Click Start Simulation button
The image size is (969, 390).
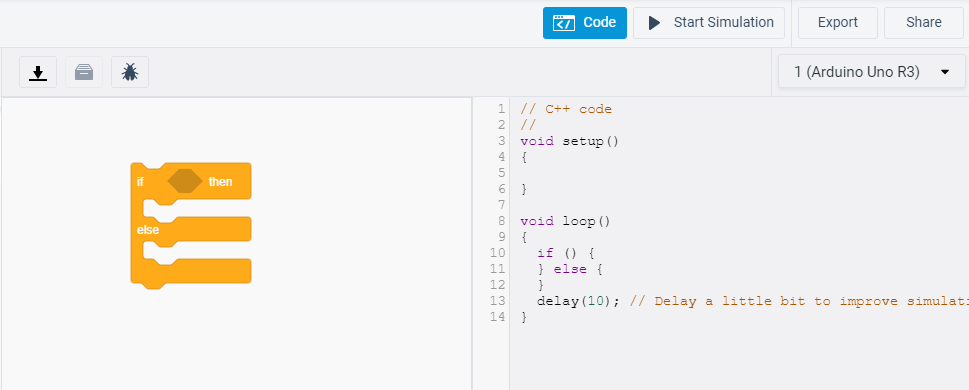[x=709, y=23]
